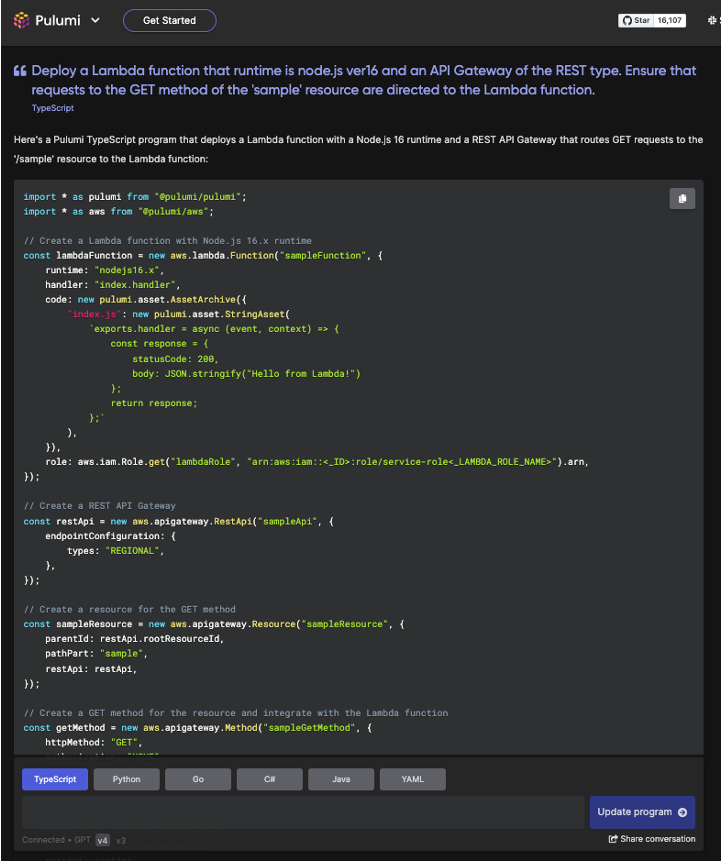The width and height of the screenshot is (722, 862).
Task: Switch to the C# language tab
Action: click(x=269, y=779)
